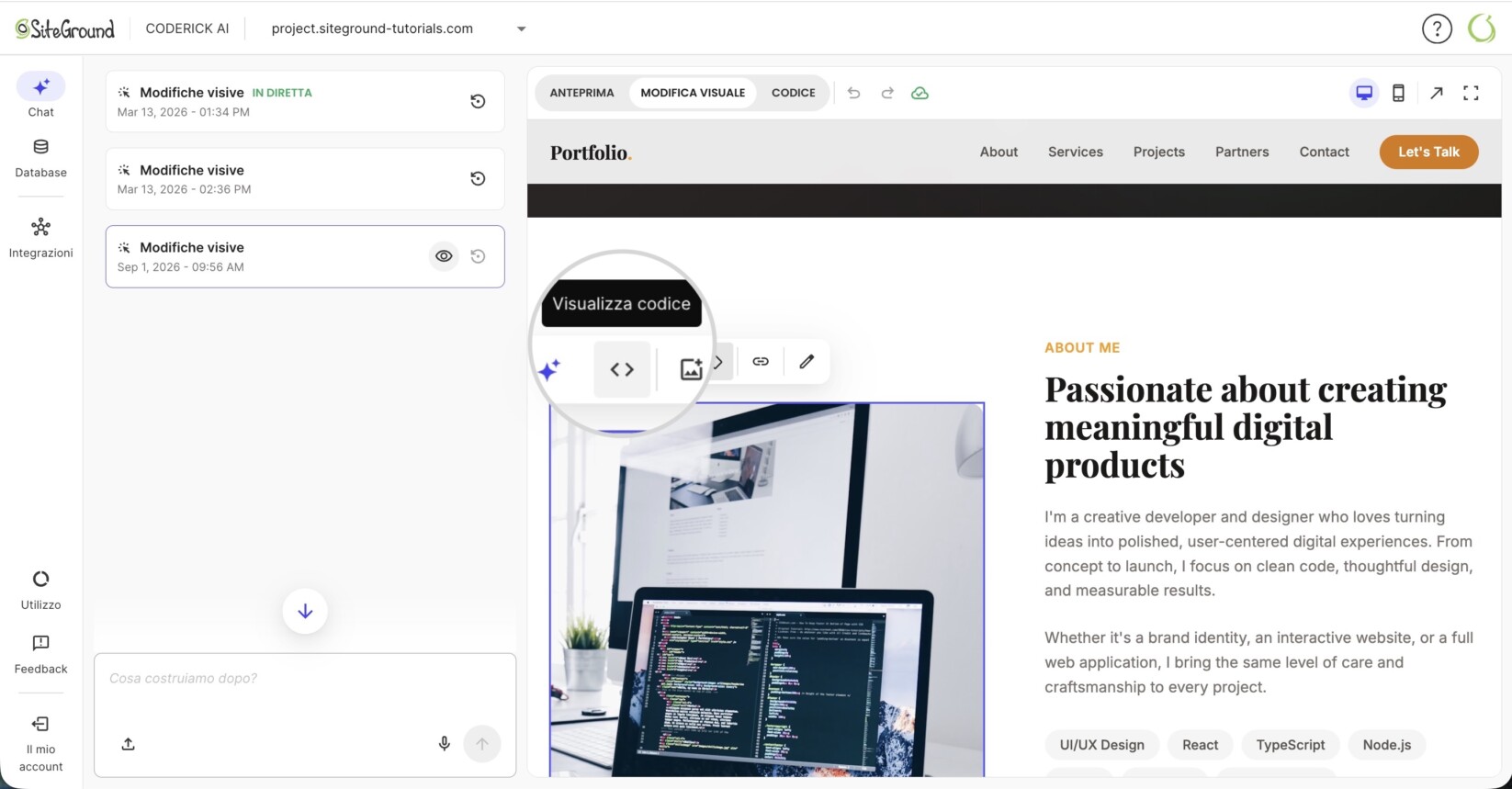Select the Modifiche visive entry from 02:36 PM
Image resolution: width=1512 pixels, height=789 pixels.
[305, 178]
